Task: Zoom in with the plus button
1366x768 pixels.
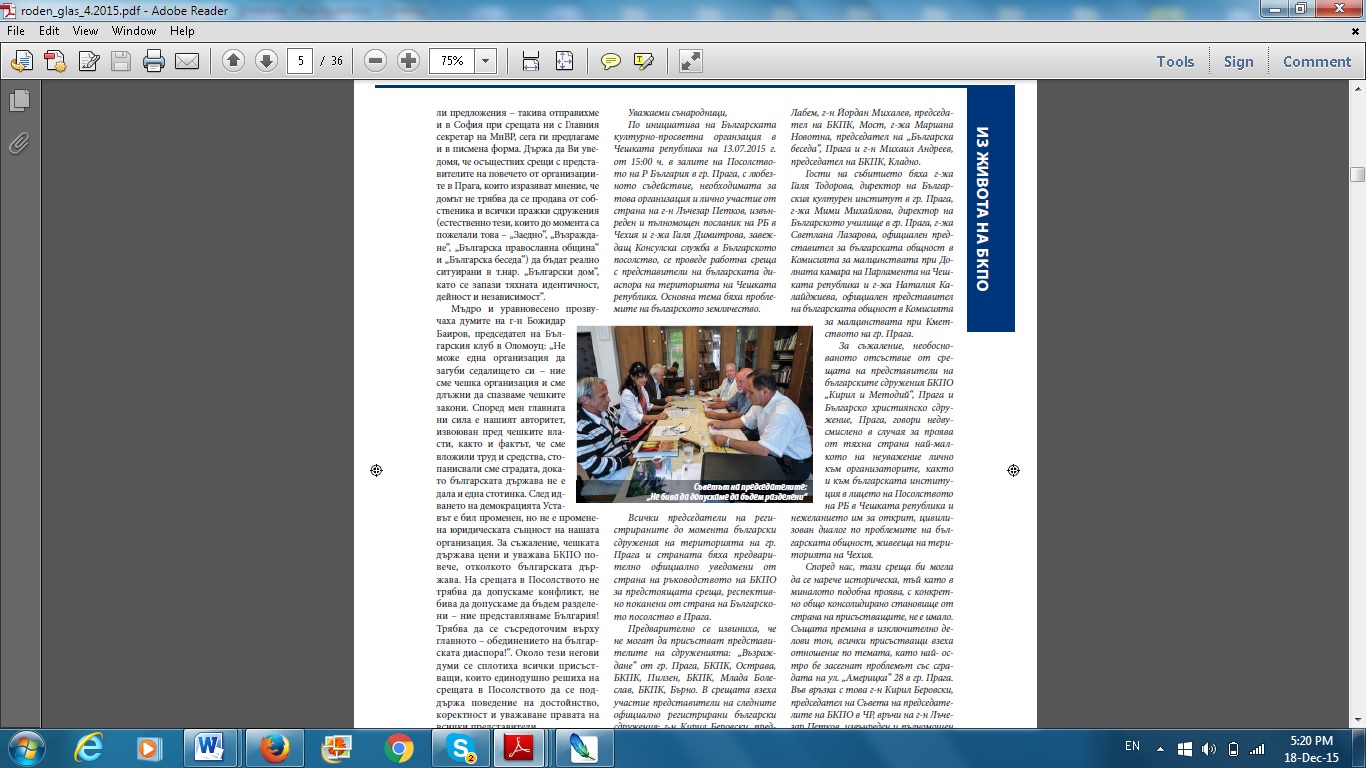Action: click(x=408, y=61)
